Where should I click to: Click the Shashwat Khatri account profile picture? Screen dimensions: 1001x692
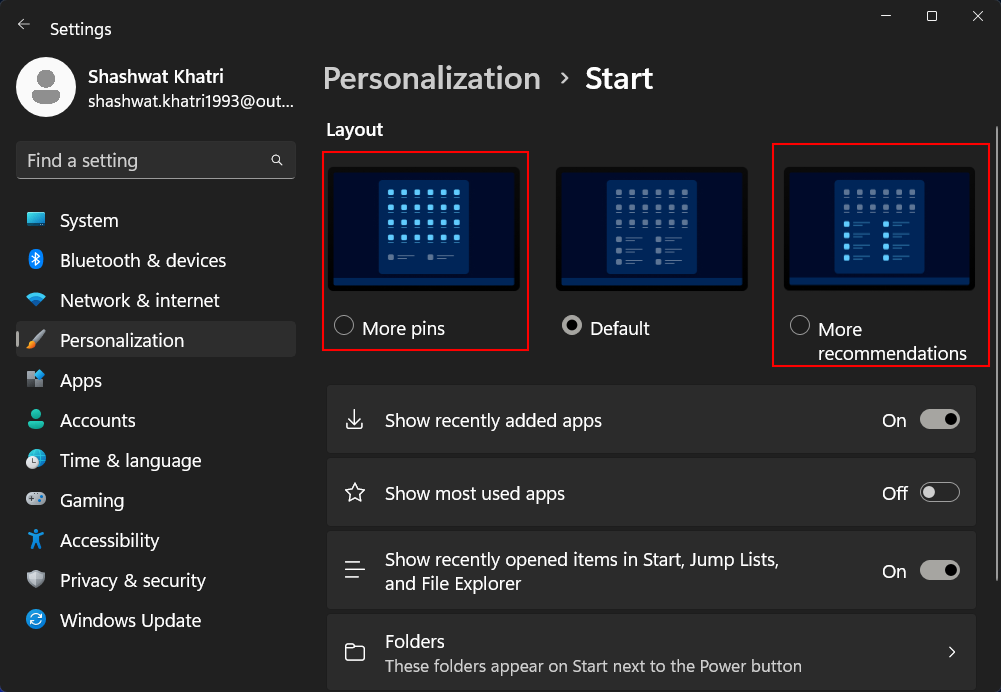pos(46,87)
